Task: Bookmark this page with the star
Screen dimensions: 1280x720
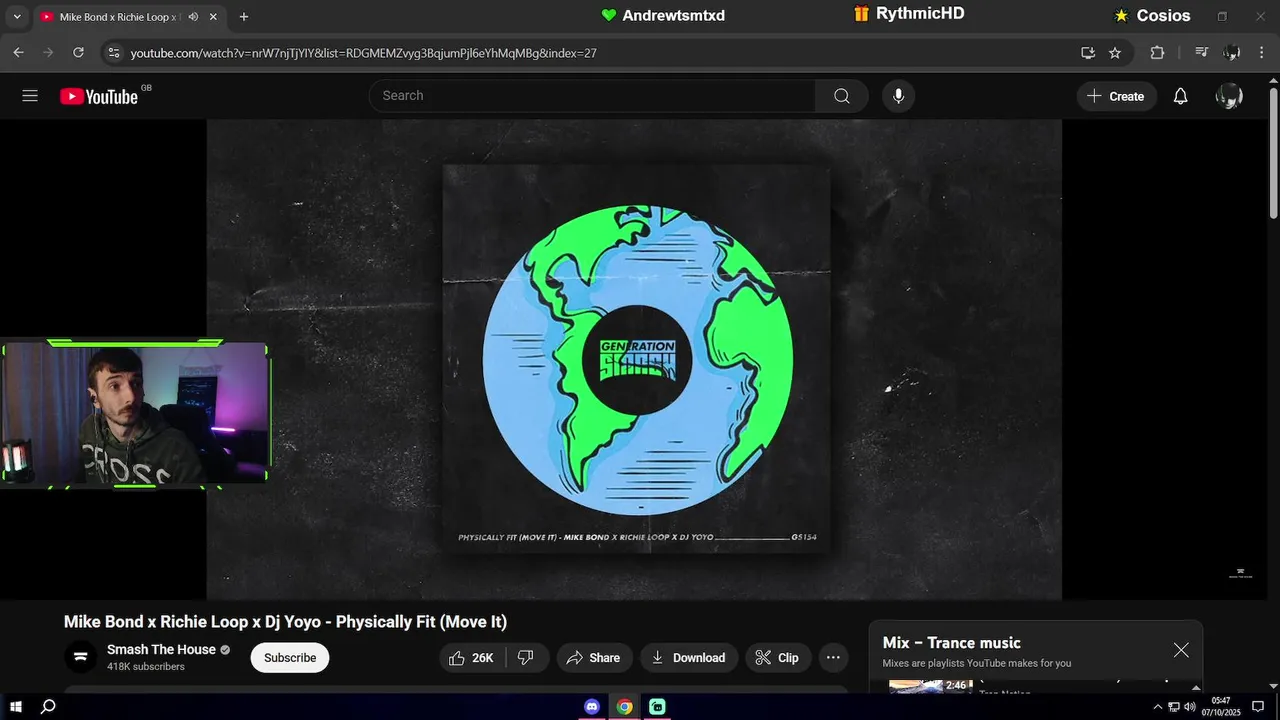Action: pyautogui.click(x=1115, y=53)
